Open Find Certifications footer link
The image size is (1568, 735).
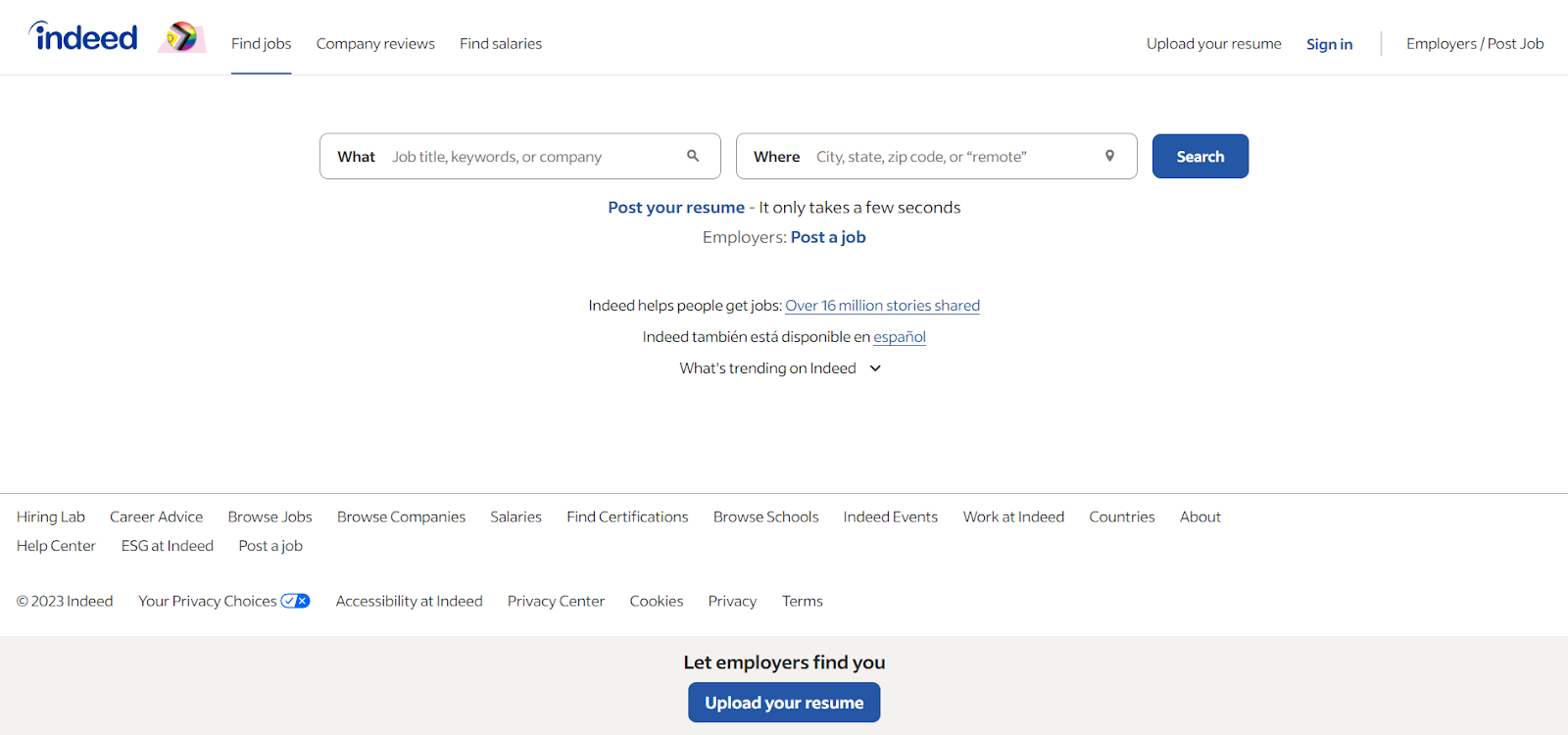pos(627,516)
